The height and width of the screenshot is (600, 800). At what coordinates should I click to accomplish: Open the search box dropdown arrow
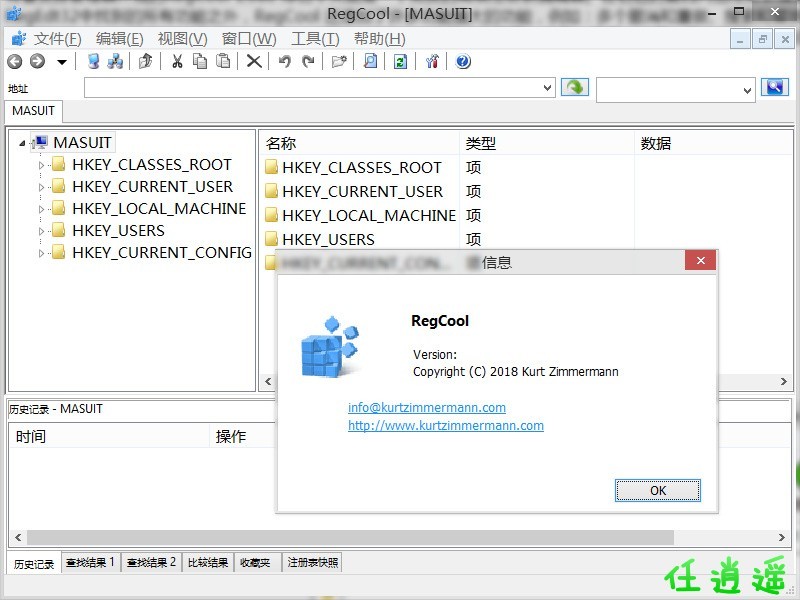(x=747, y=91)
